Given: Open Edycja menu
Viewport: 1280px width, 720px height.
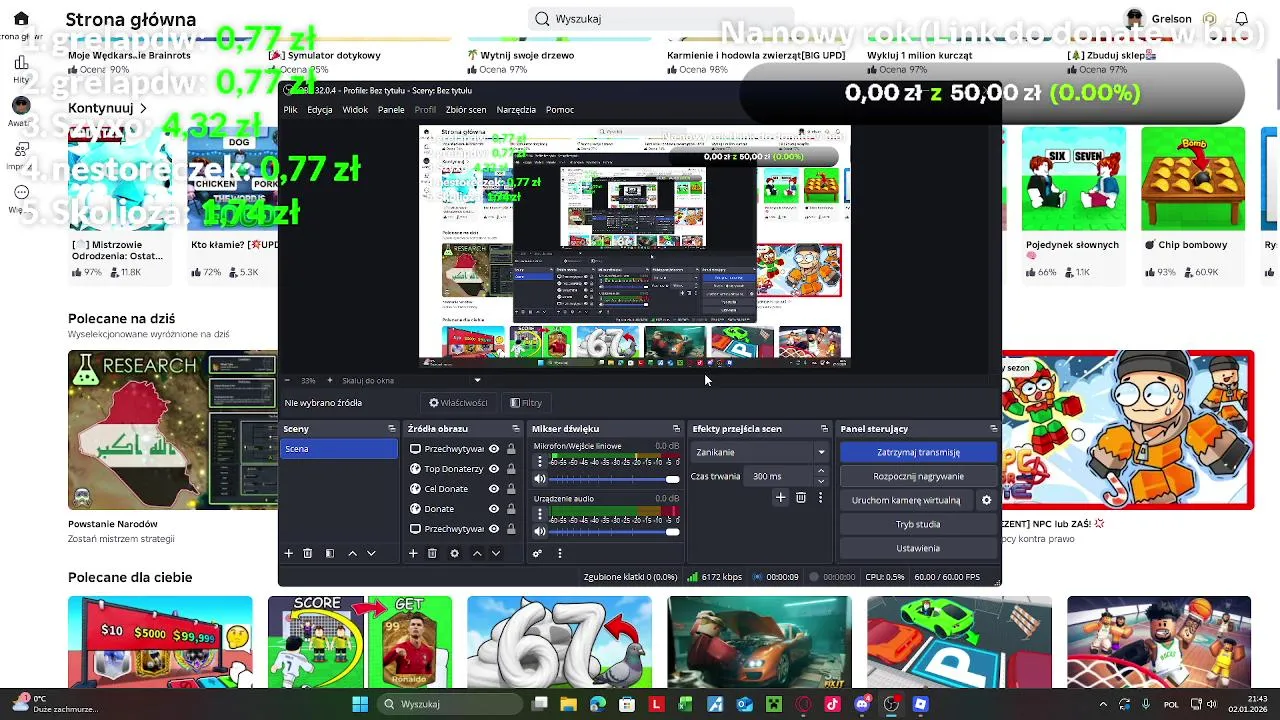Looking at the screenshot, I should tap(320, 110).
